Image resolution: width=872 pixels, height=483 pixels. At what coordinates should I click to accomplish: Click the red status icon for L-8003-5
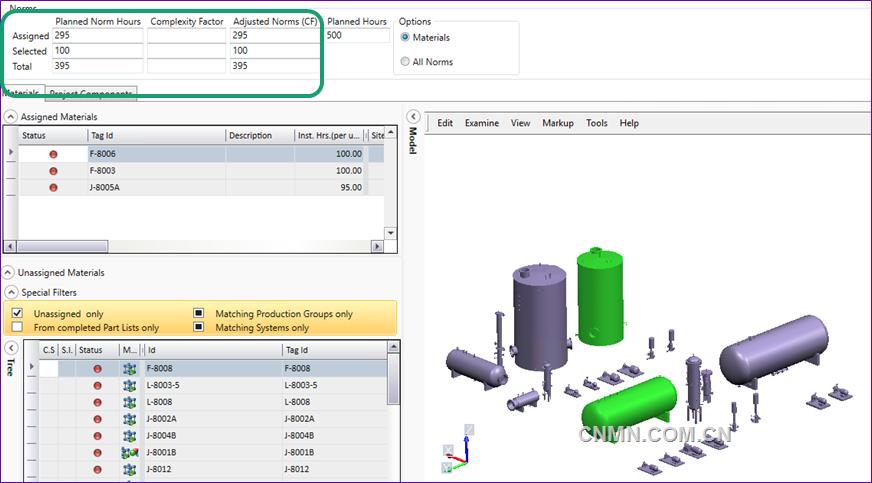coord(97,385)
